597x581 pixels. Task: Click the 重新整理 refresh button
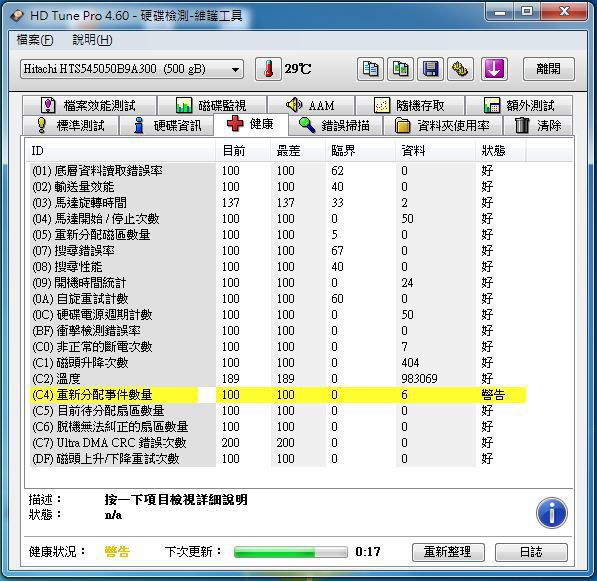pyautogui.click(x=448, y=552)
